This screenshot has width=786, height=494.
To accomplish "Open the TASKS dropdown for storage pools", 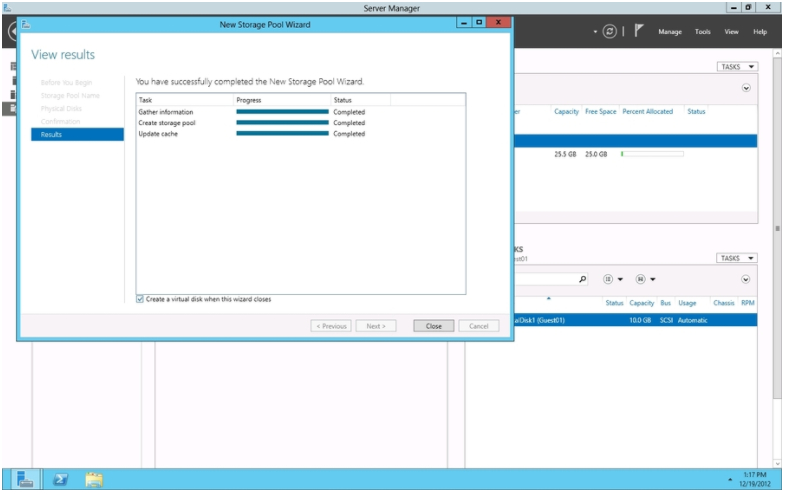I will pyautogui.click(x=737, y=67).
